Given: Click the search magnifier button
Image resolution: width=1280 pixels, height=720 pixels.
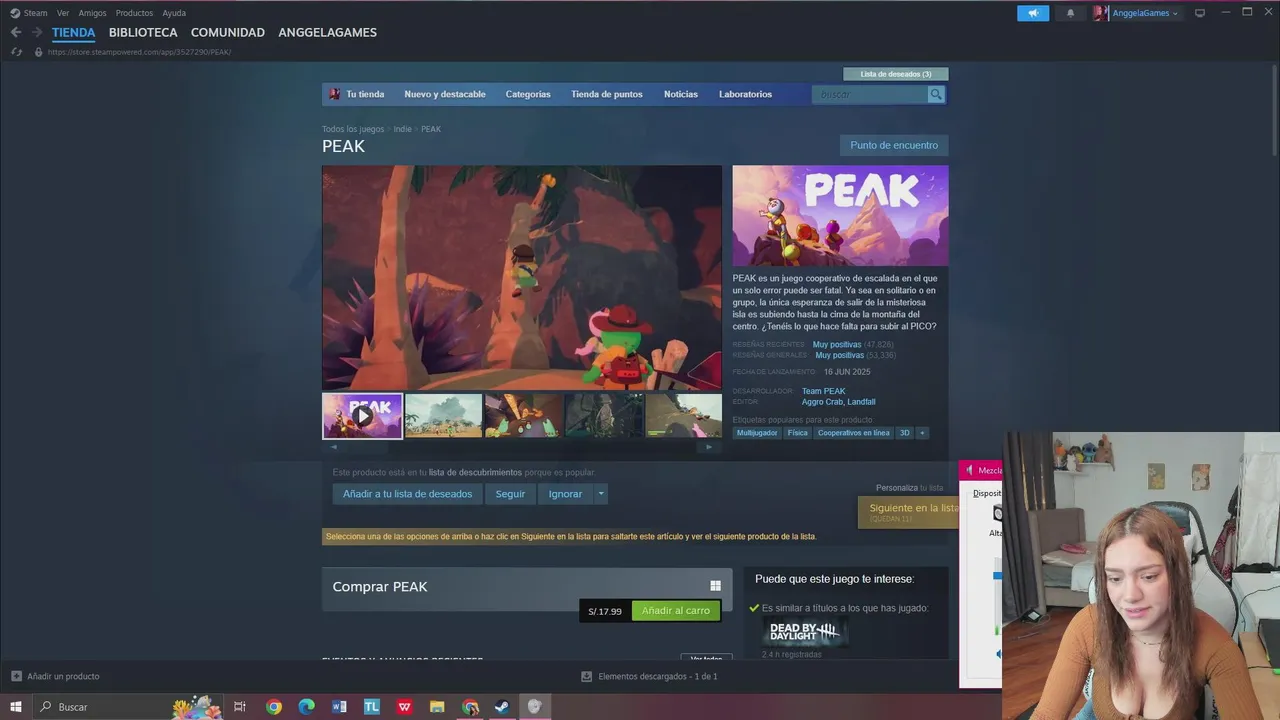Looking at the screenshot, I should (x=936, y=94).
